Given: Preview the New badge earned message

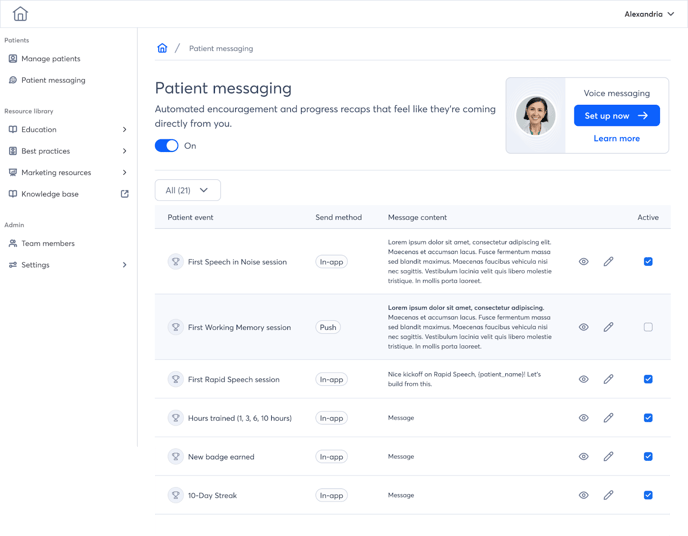Looking at the screenshot, I should (584, 457).
